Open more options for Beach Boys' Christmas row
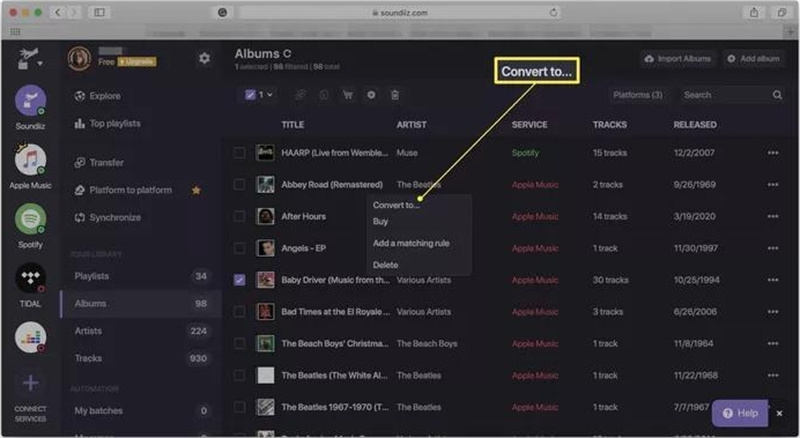Image resolution: width=800 pixels, height=438 pixels. [x=773, y=344]
